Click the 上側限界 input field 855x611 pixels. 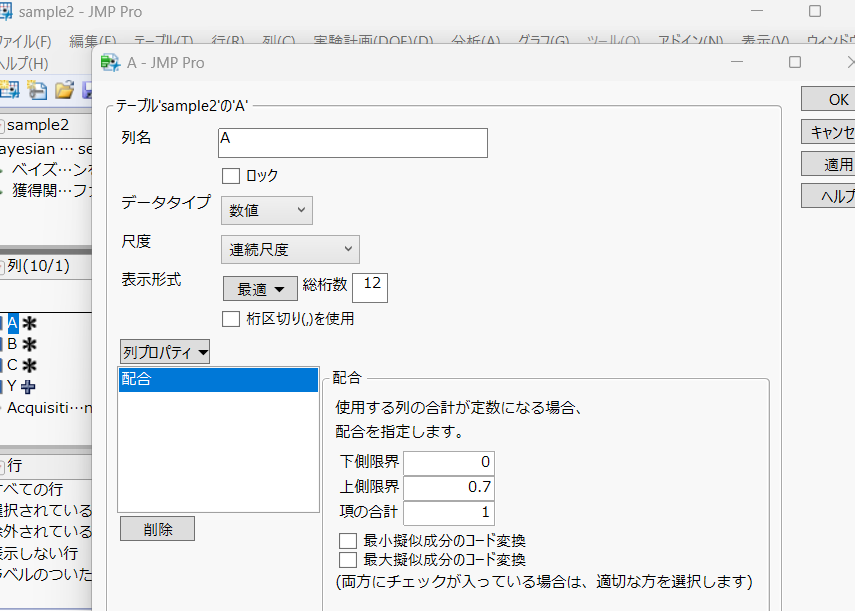point(449,487)
